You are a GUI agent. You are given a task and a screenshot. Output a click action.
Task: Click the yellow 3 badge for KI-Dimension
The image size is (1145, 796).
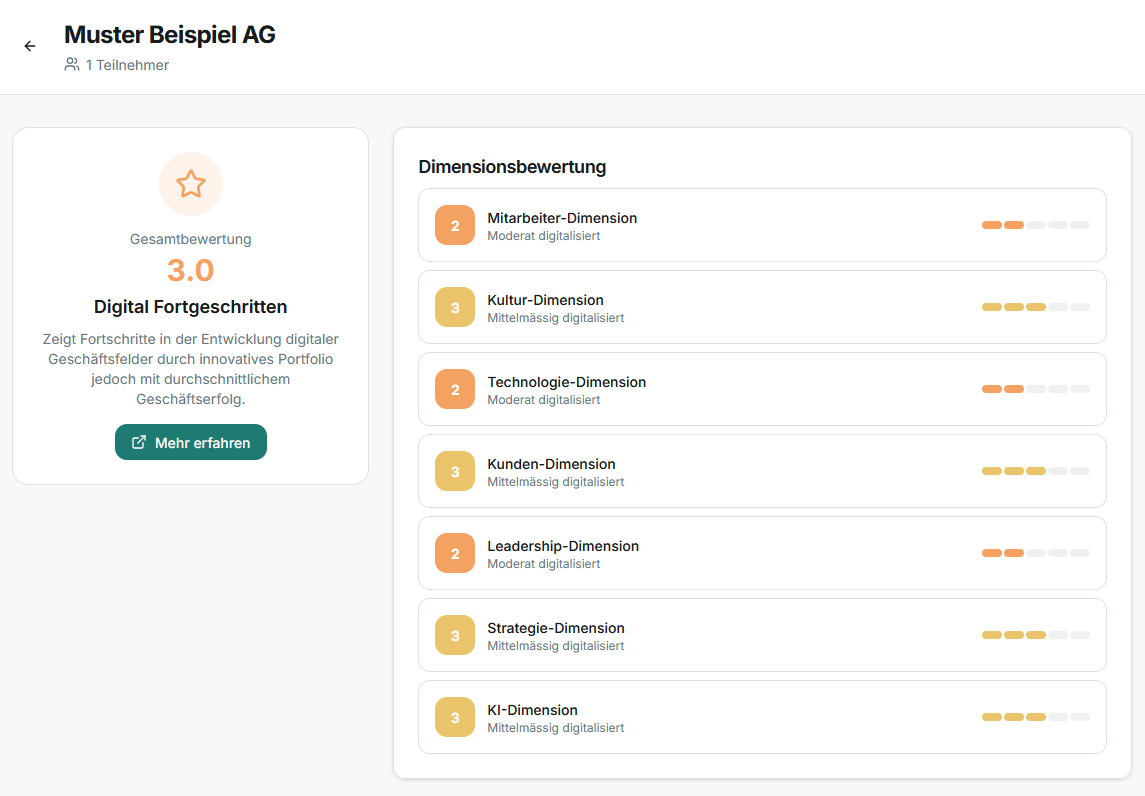coord(455,717)
